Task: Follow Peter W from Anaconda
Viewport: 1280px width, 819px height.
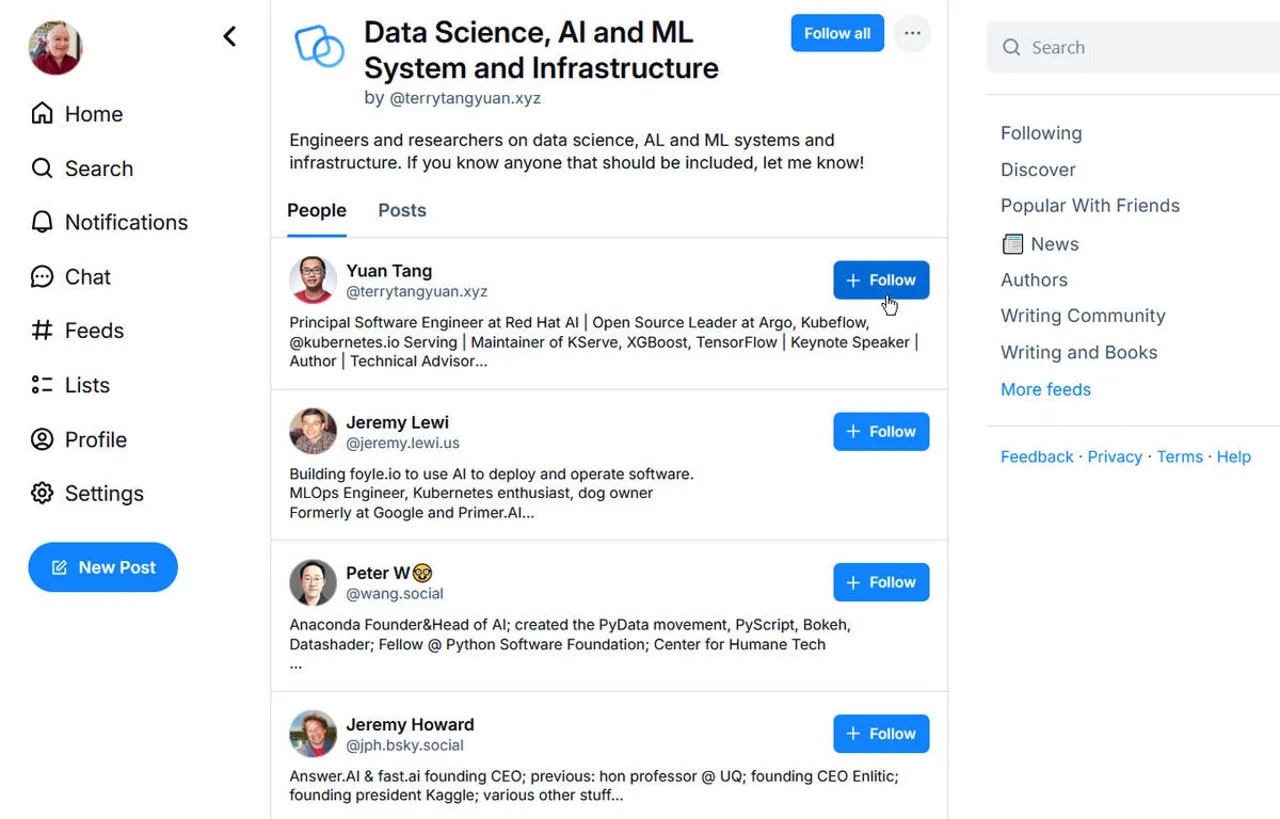Action: [881, 583]
